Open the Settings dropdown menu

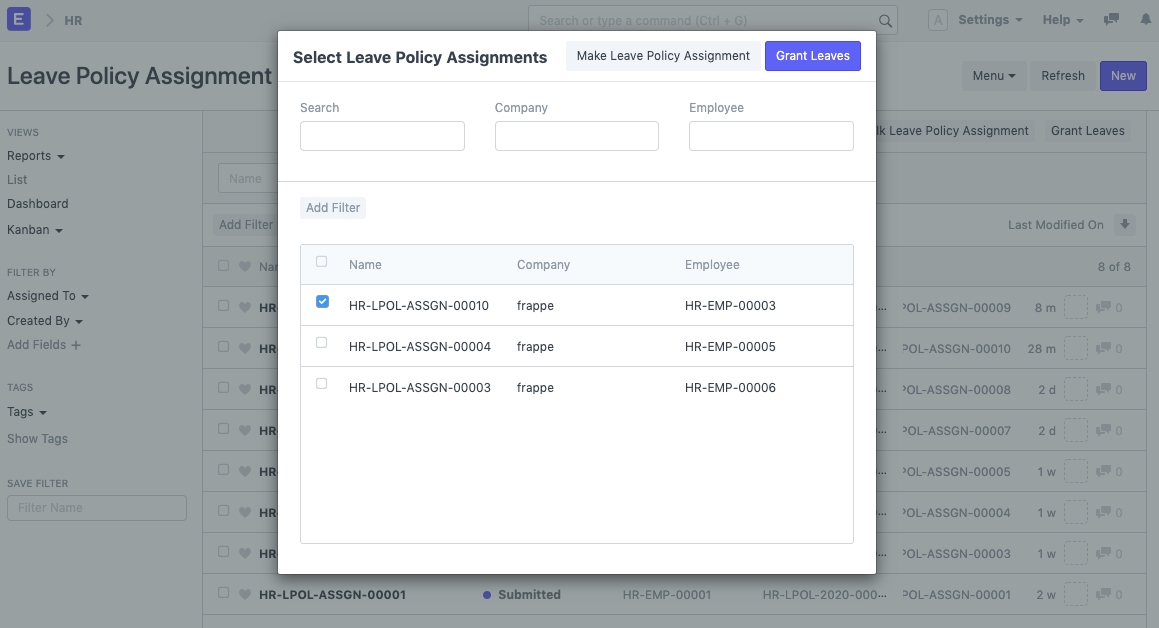pos(990,20)
